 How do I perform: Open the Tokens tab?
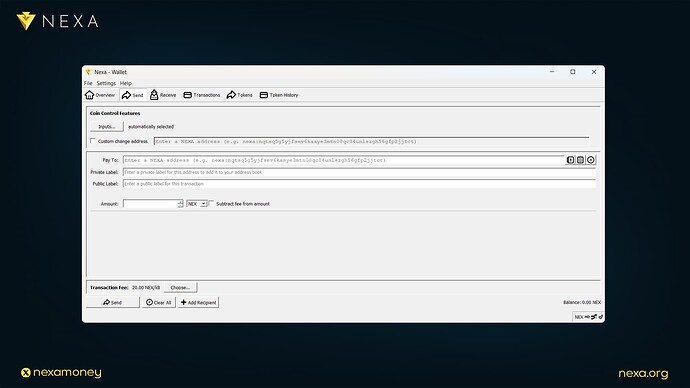click(x=240, y=95)
